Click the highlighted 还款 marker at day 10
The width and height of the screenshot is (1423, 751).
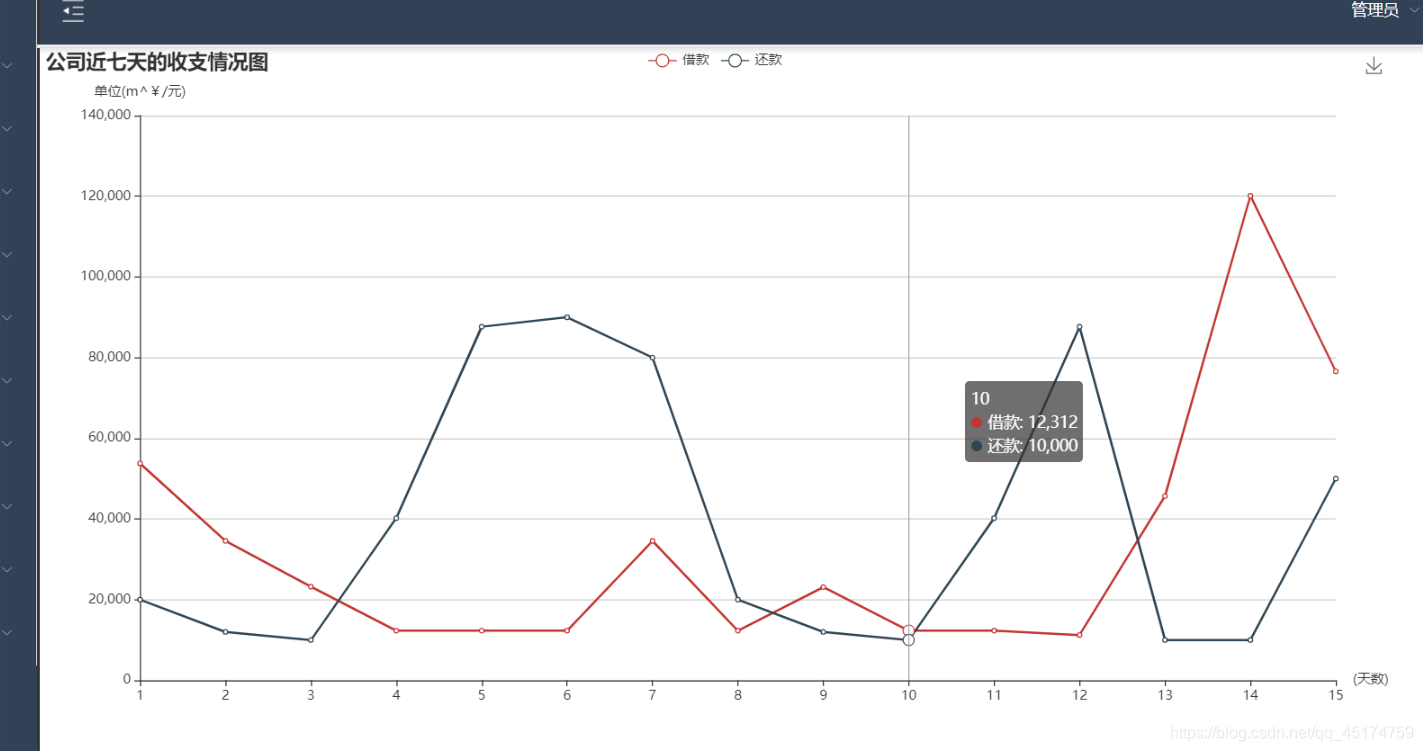(908, 640)
